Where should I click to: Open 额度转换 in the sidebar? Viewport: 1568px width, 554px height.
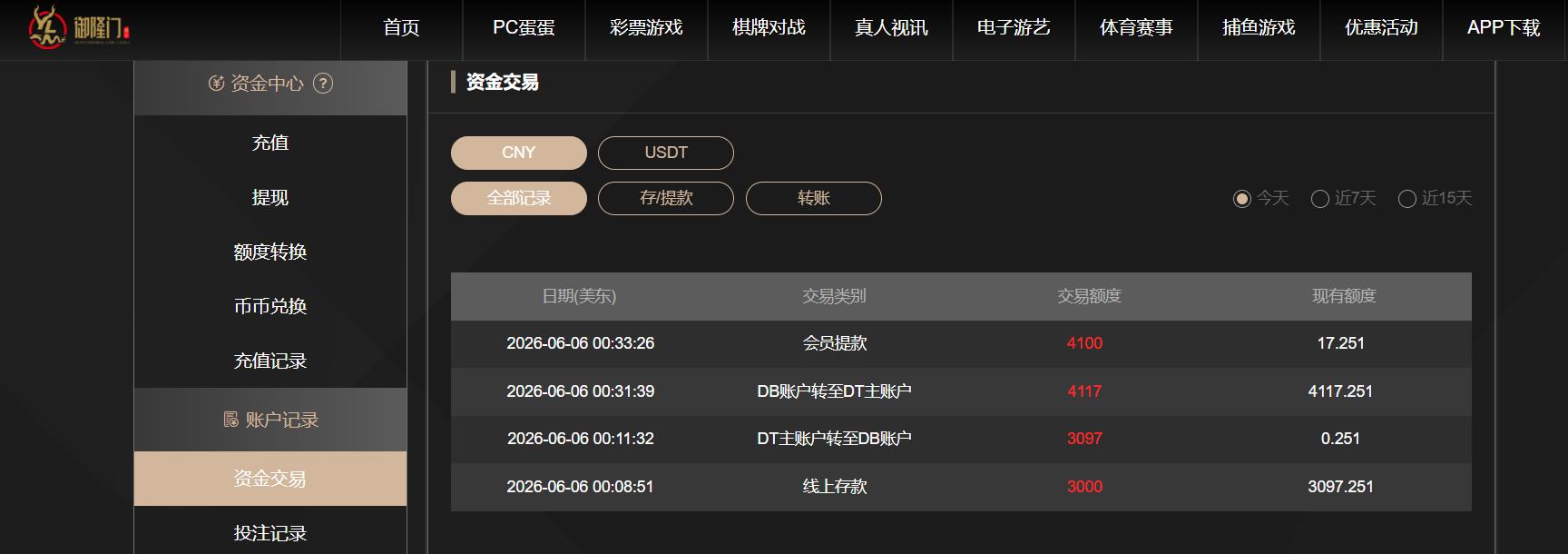270,252
